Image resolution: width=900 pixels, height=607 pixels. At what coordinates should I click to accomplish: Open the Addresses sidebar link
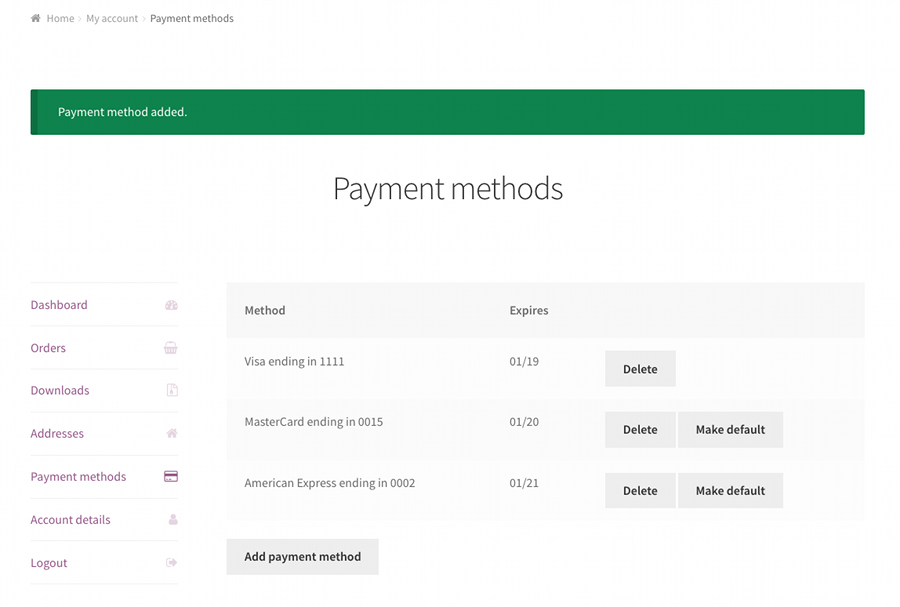click(x=57, y=434)
